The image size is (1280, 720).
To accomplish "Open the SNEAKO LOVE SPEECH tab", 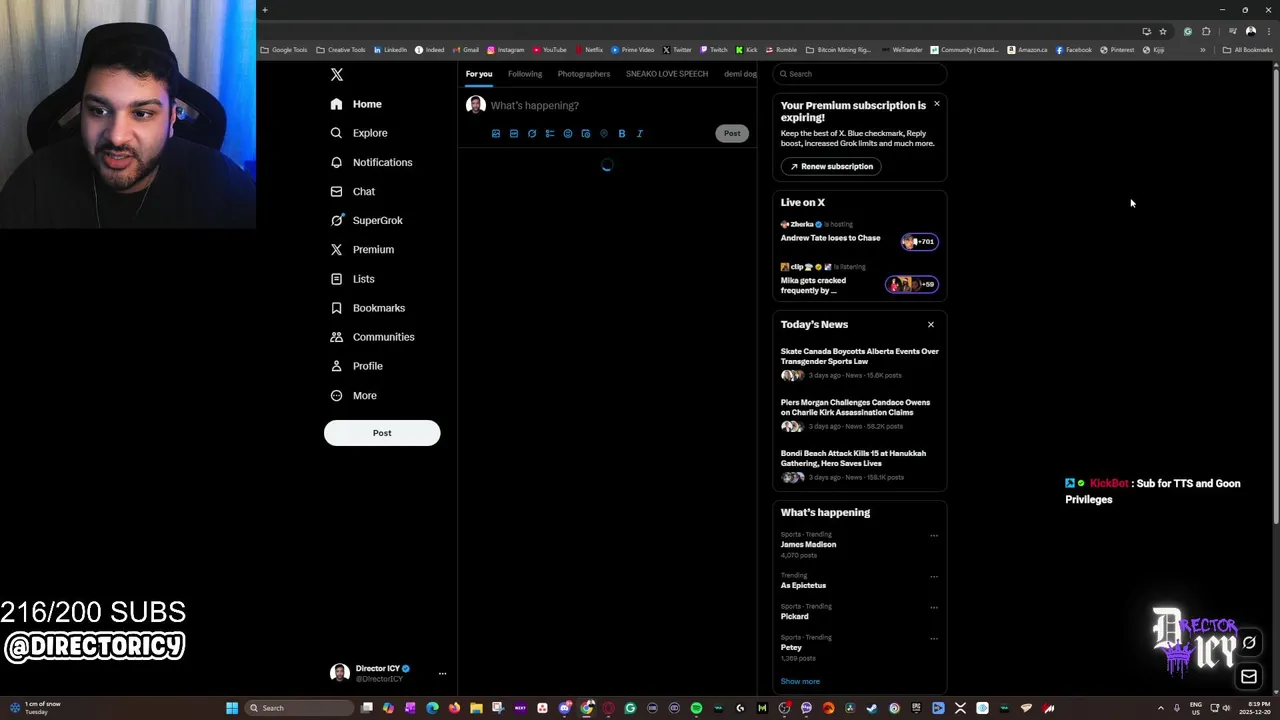I will click(667, 74).
